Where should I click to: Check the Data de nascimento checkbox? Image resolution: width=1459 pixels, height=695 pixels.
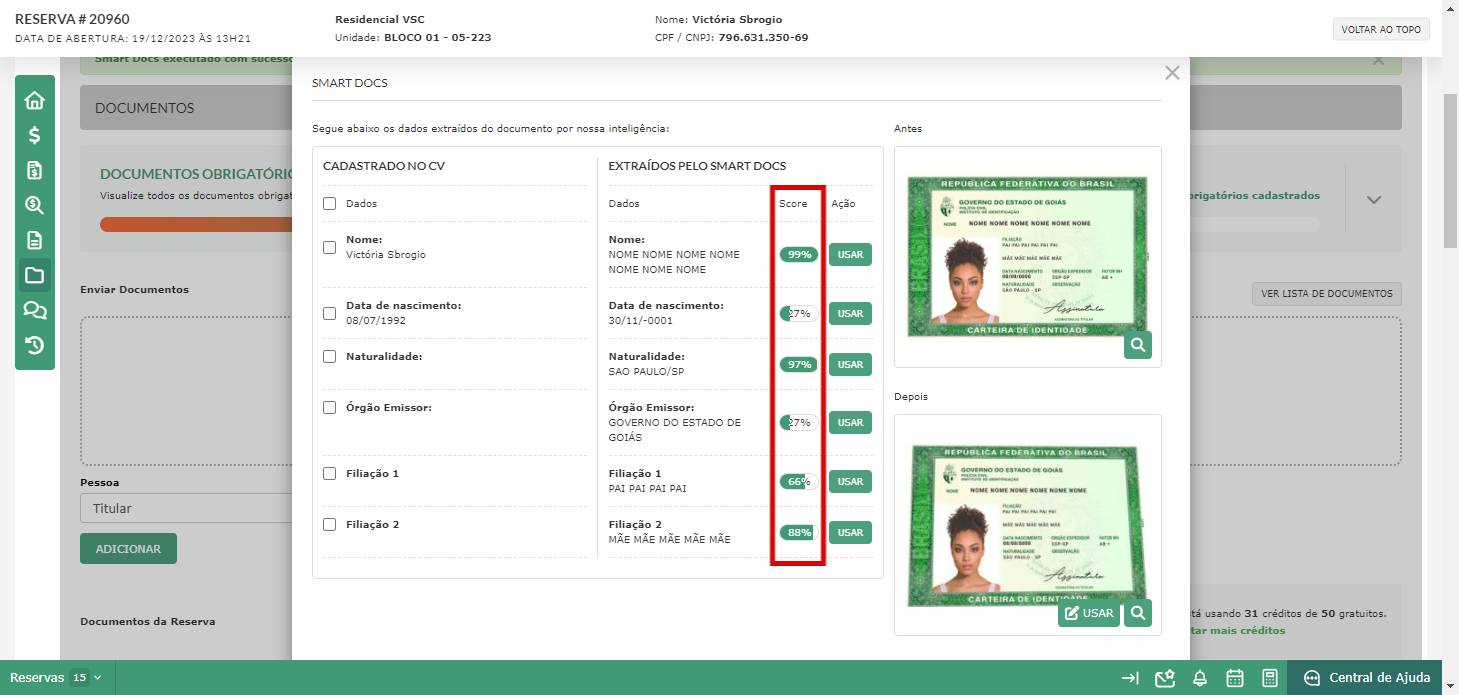[x=329, y=313]
